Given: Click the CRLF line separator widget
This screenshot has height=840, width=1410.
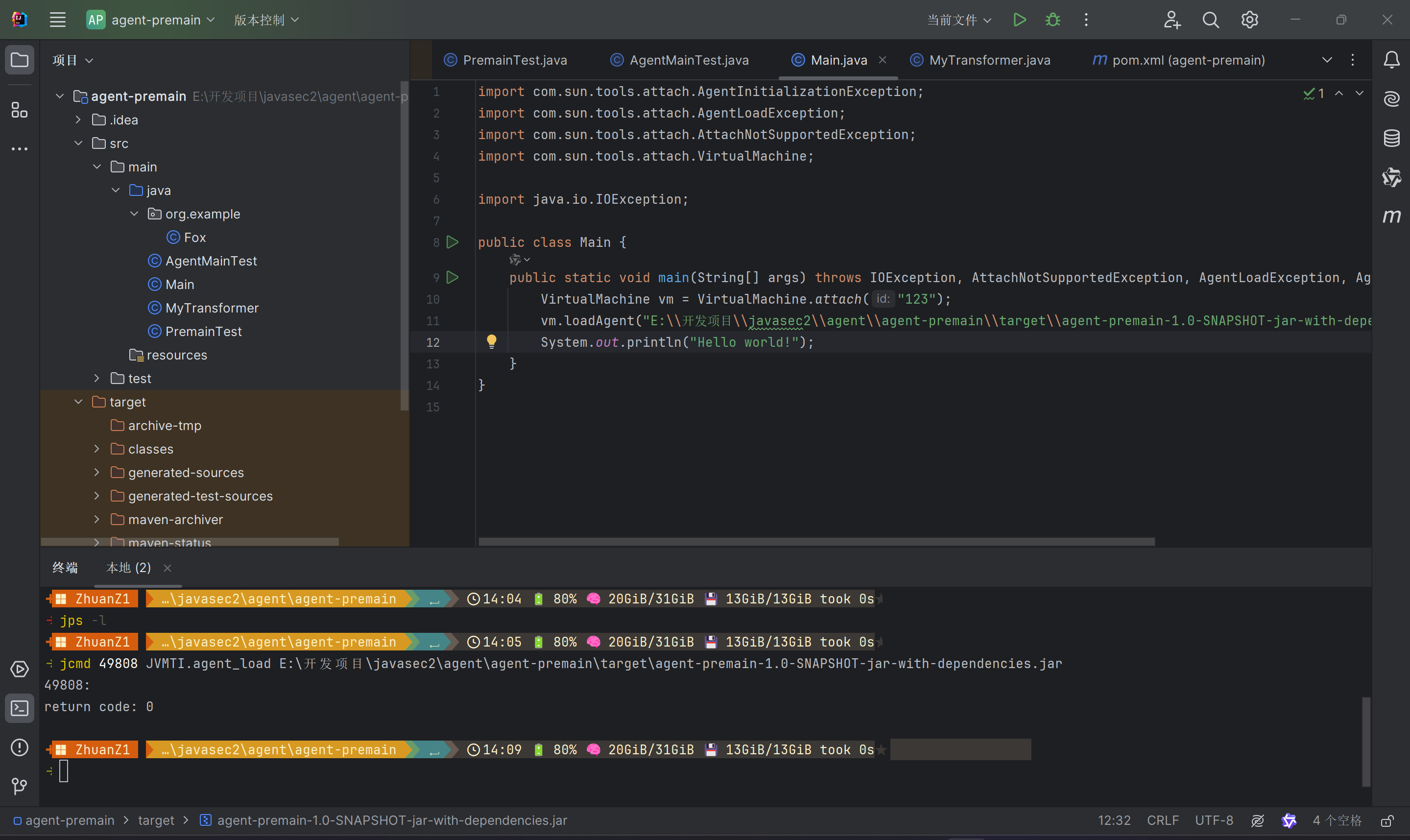Looking at the screenshot, I should coord(1162,821).
